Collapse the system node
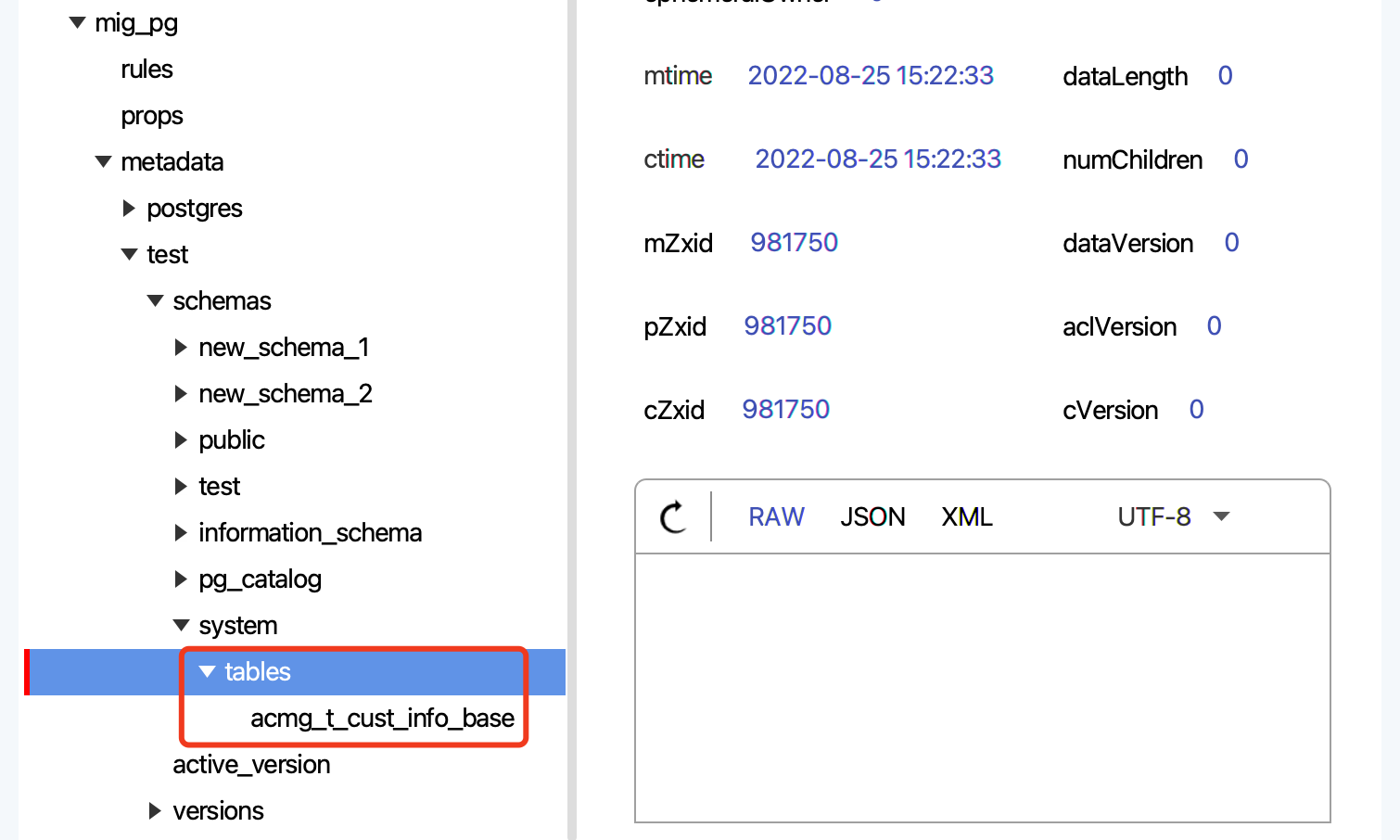The image size is (1400, 840). (x=181, y=625)
